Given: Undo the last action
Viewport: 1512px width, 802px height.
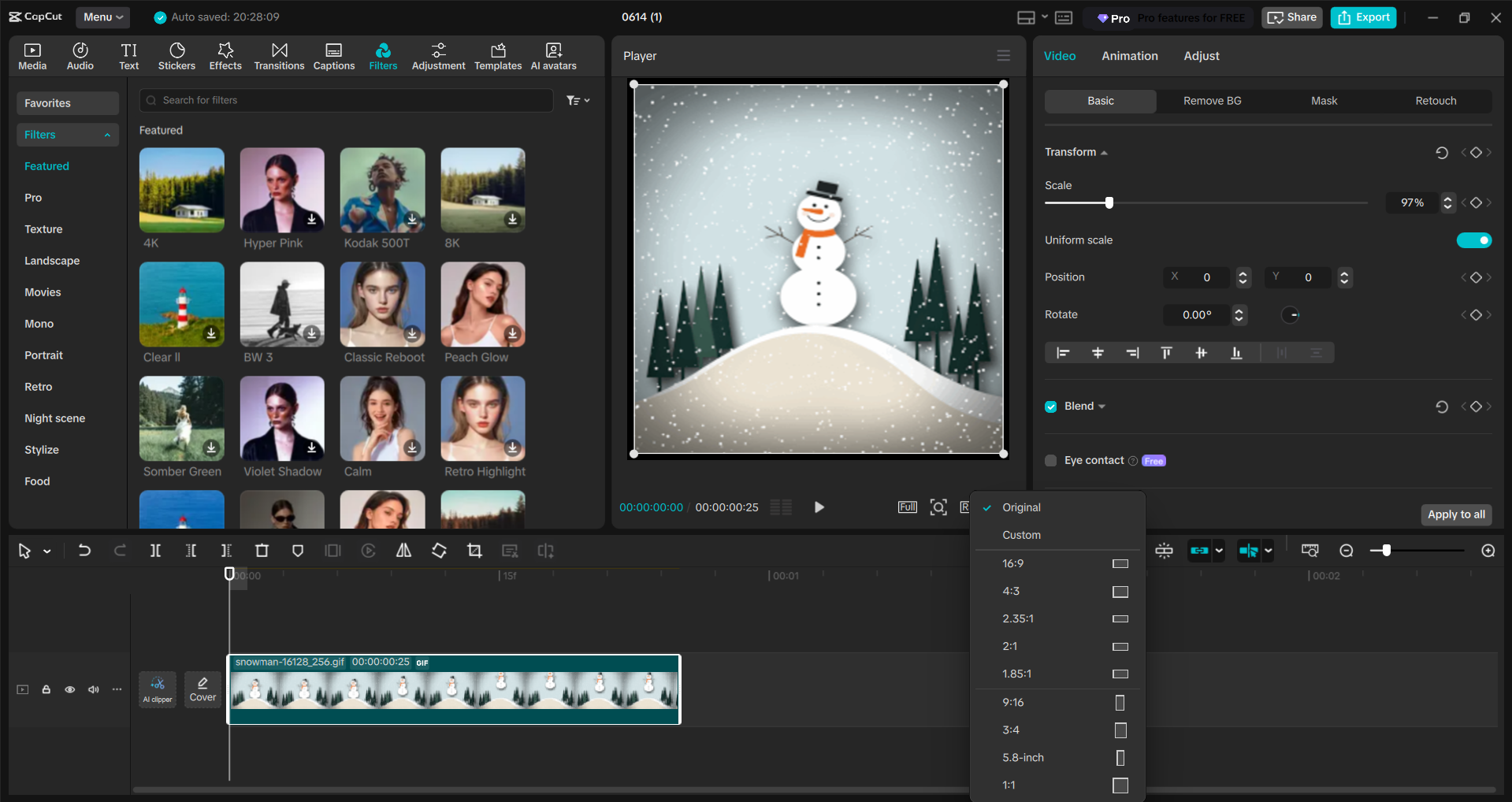Looking at the screenshot, I should (x=84, y=551).
